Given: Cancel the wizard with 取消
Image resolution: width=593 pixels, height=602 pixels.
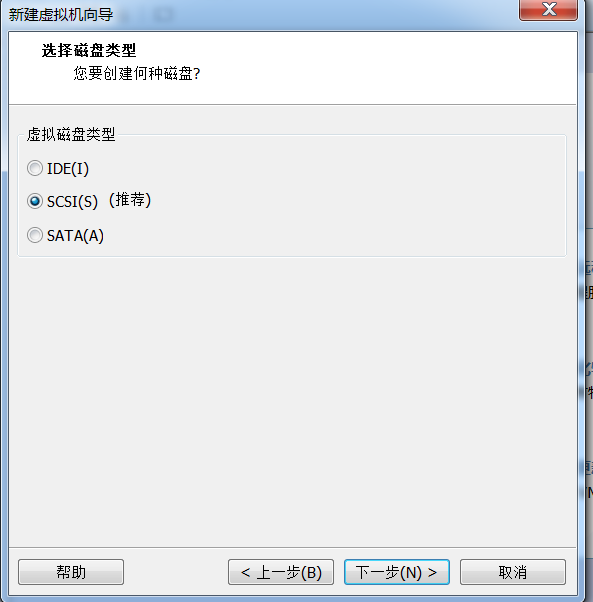Looking at the screenshot, I should [x=513, y=572].
